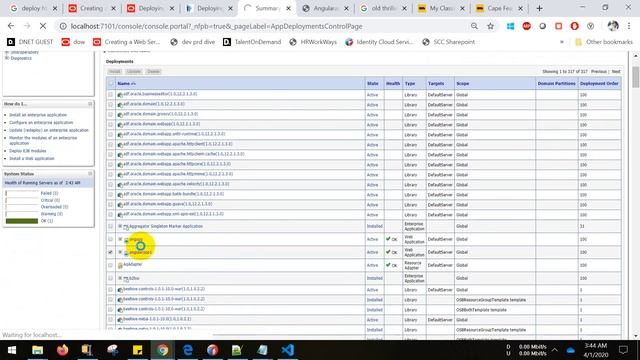Switch to the My Class browser tab
Image resolution: width=640 pixels, height=360 pixels.
[441, 8]
